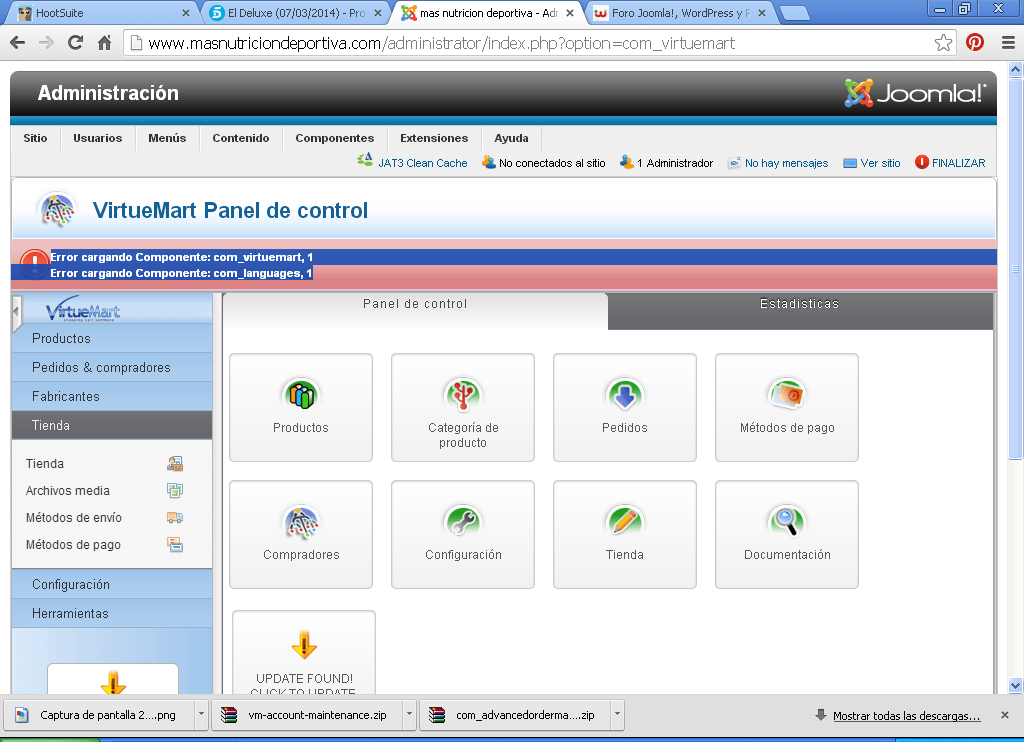Switch to HootSuite browser tab

coord(103,12)
